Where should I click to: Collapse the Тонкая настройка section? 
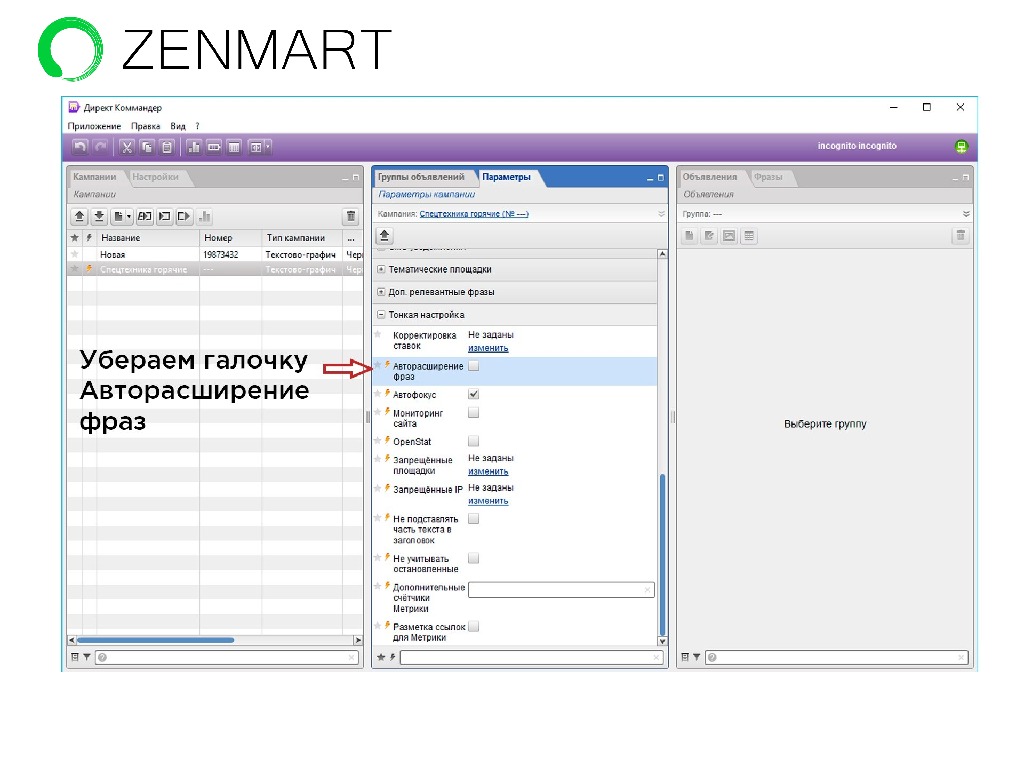tap(381, 314)
